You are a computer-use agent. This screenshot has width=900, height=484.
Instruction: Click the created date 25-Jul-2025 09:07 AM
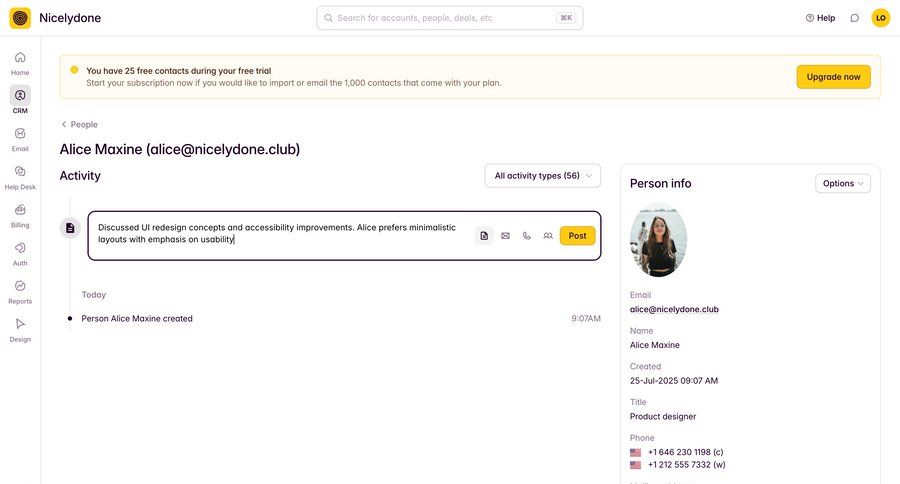674,381
